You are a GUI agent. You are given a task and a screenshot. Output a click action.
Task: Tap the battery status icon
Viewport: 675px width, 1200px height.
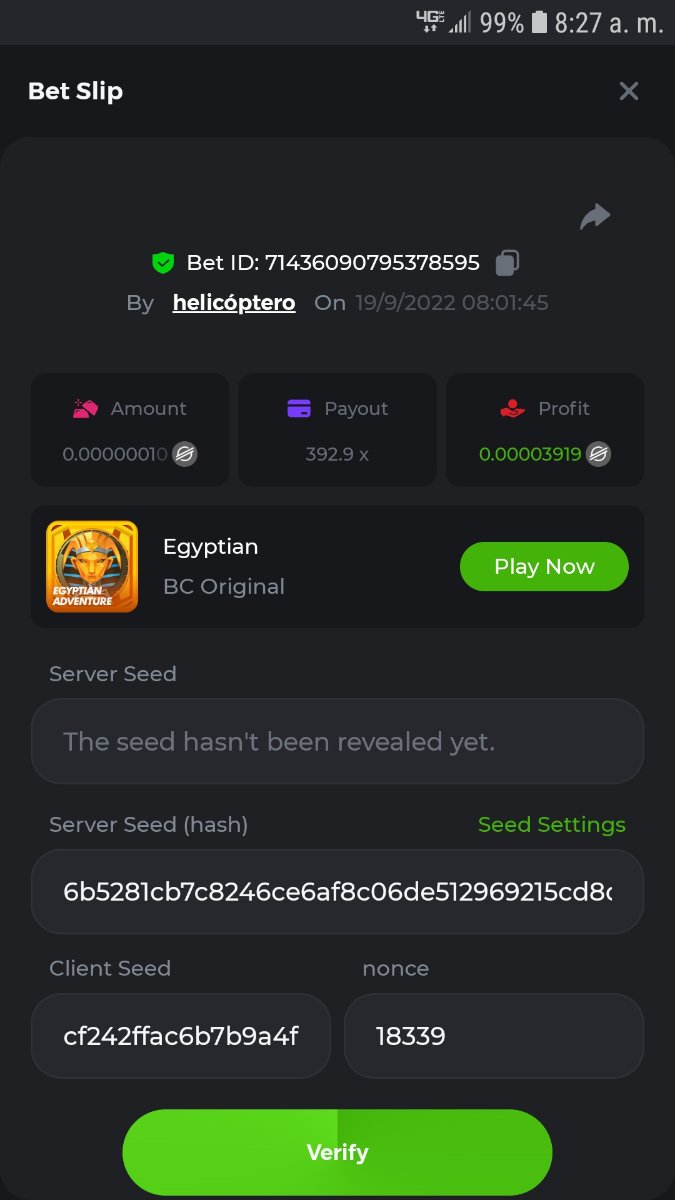click(539, 22)
